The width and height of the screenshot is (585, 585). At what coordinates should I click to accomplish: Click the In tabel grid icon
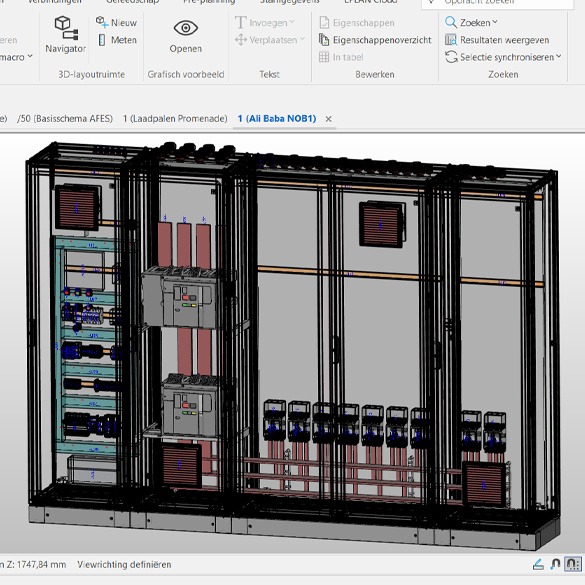click(x=324, y=57)
